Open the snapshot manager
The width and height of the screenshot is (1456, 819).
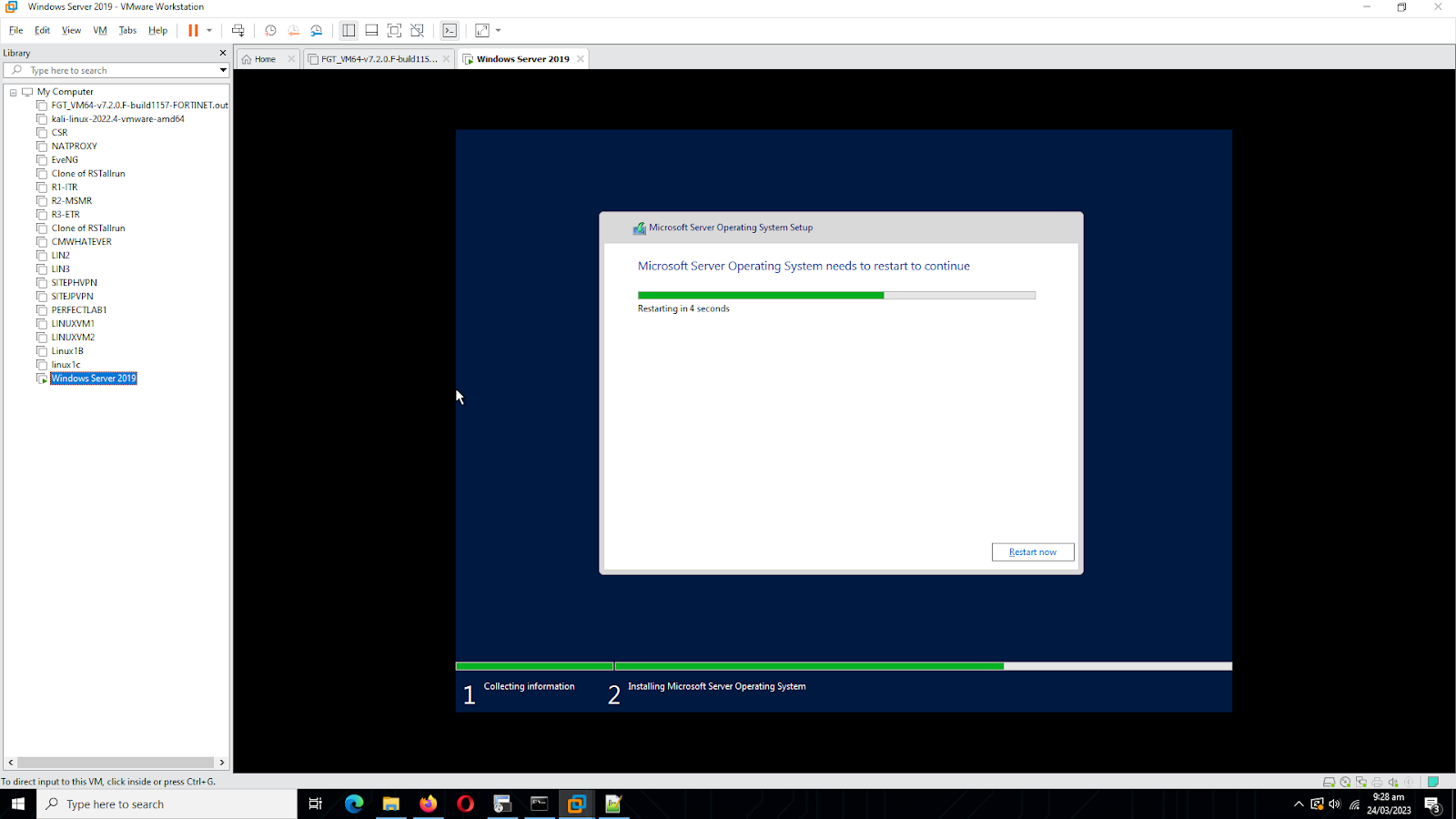(x=317, y=30)
